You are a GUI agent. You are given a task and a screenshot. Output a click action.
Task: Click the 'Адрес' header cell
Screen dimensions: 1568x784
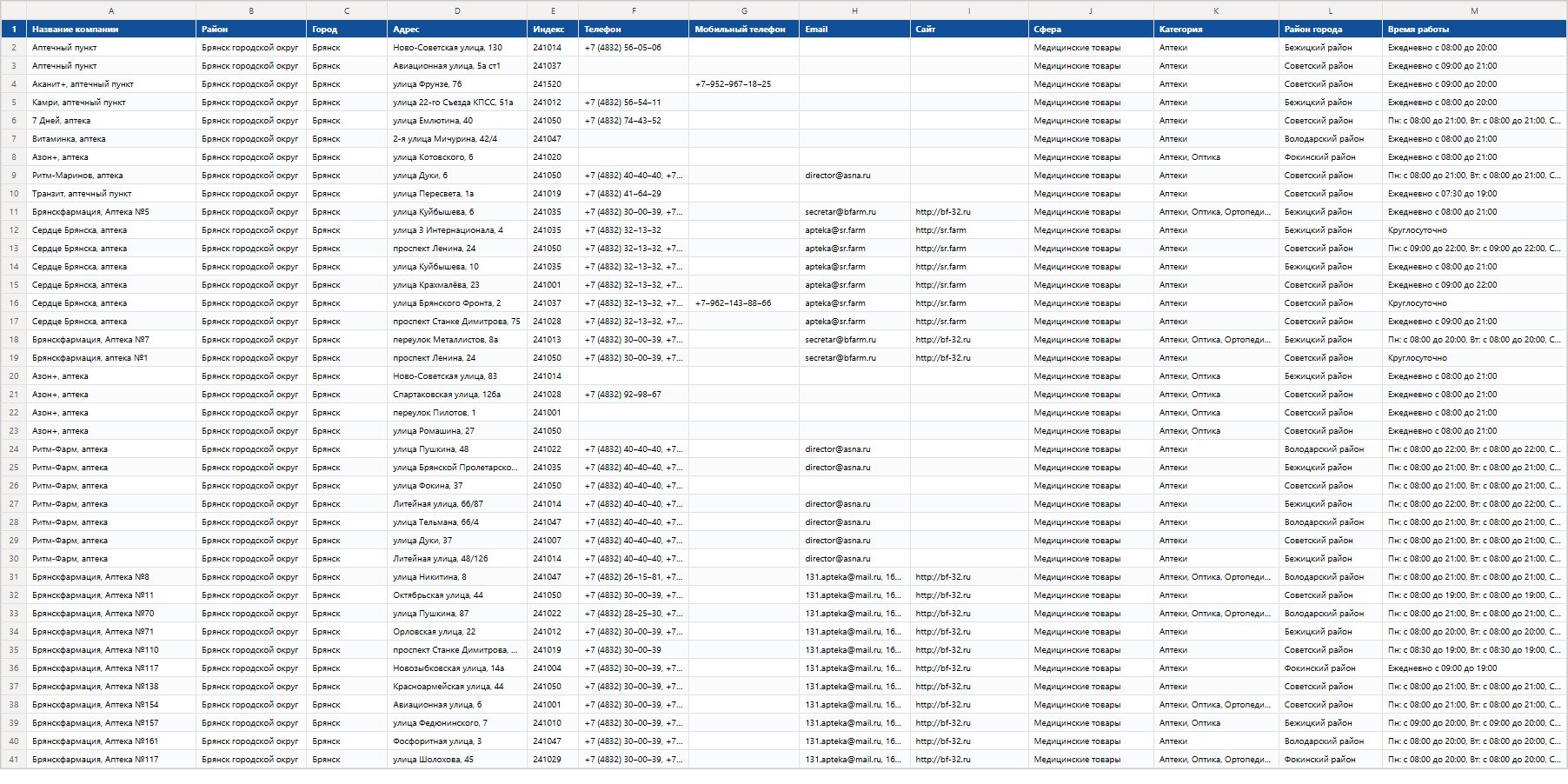point(457,29)
